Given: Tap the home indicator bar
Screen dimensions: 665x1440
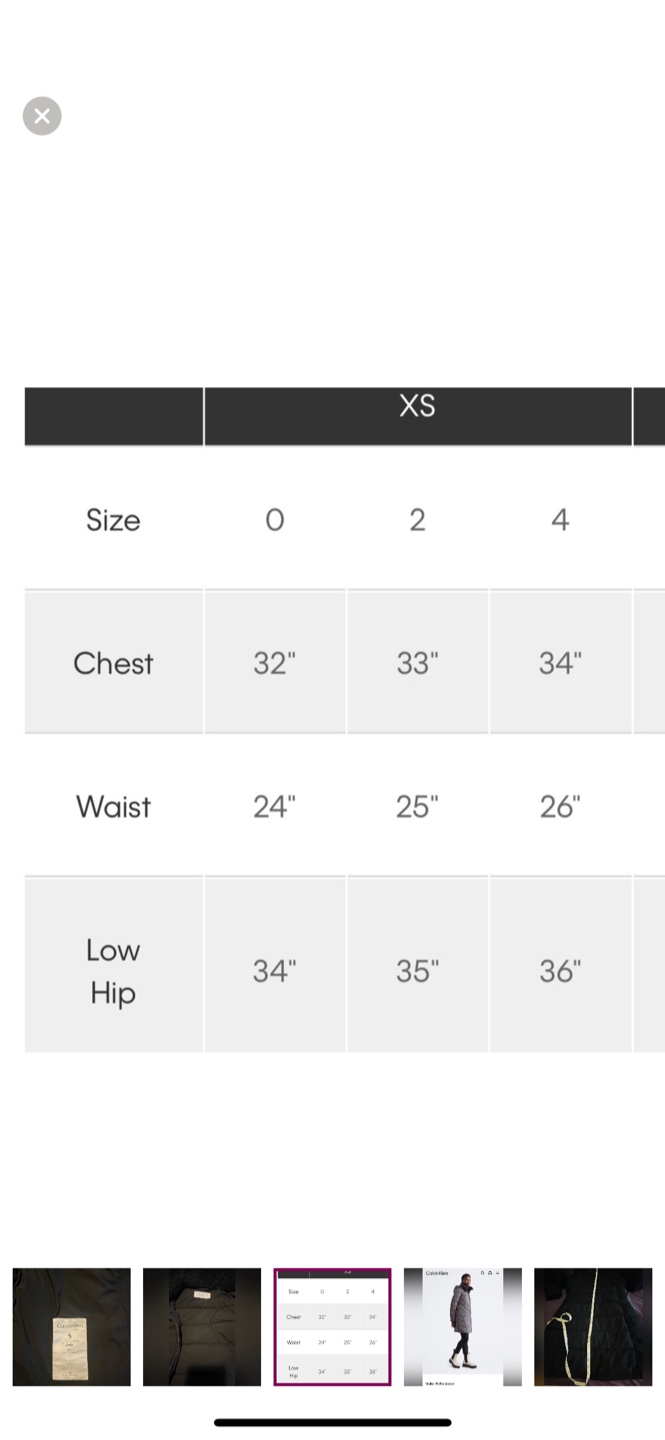Looking at the screenshot, I should pos(332,1422).
